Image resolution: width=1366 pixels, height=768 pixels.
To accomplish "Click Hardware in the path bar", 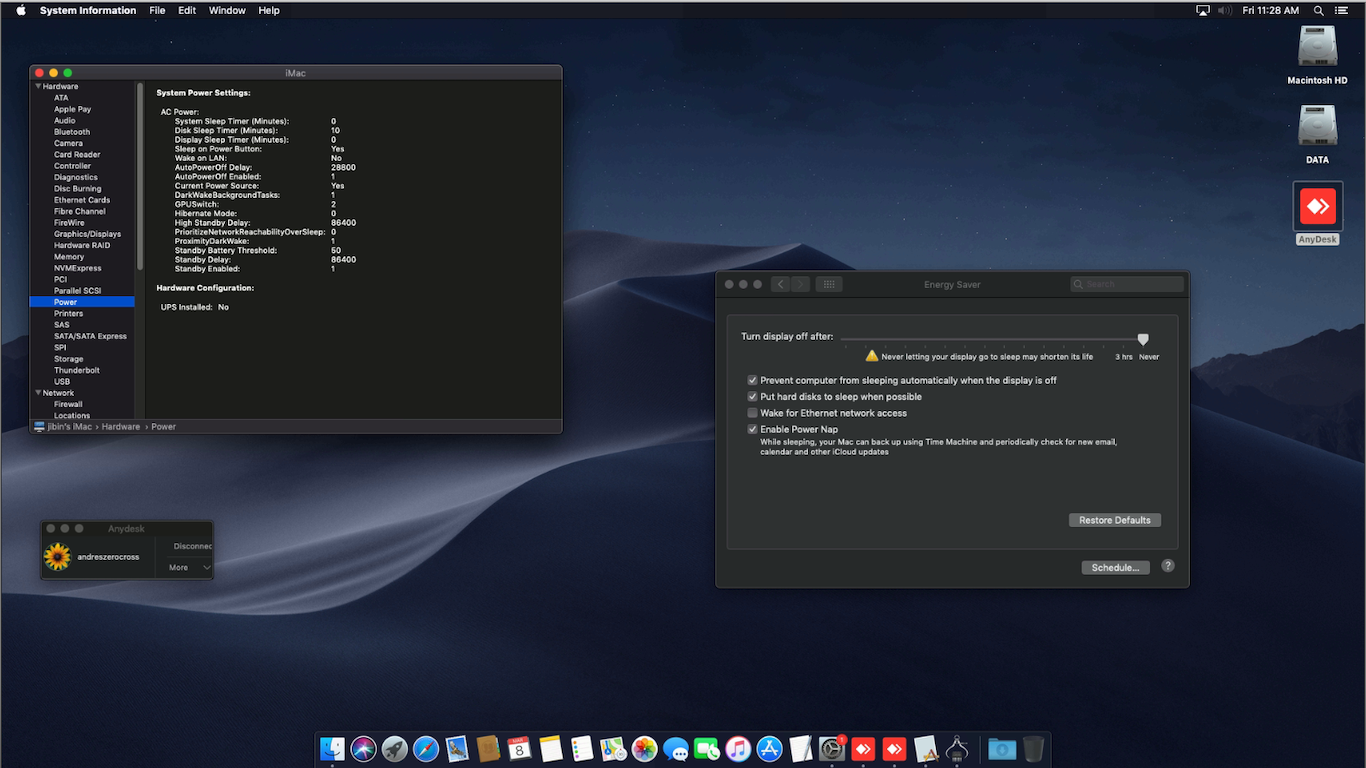I will point(122,426).
